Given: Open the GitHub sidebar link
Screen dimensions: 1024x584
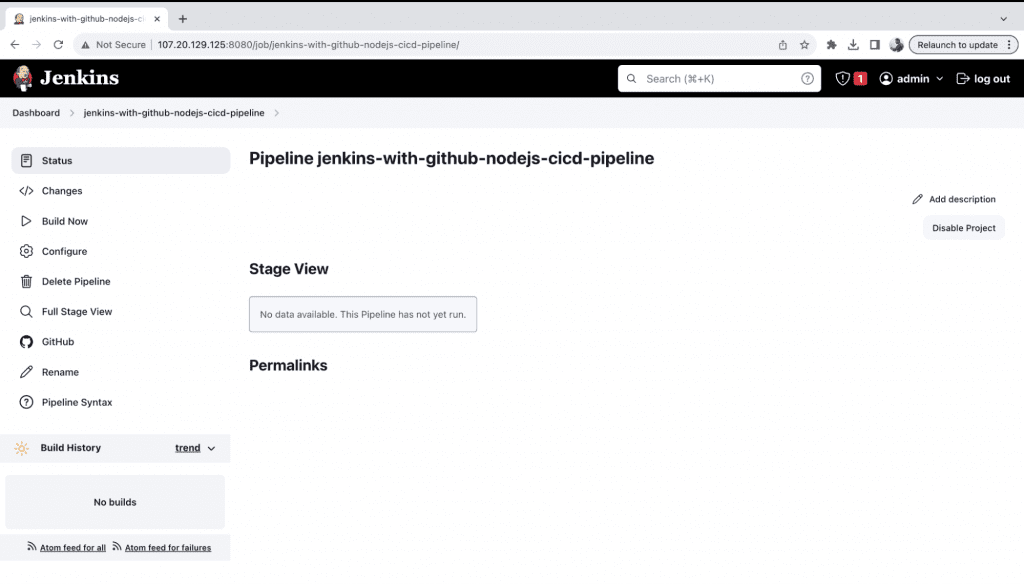Looking at the screenshot, I should tap(121, 342).
